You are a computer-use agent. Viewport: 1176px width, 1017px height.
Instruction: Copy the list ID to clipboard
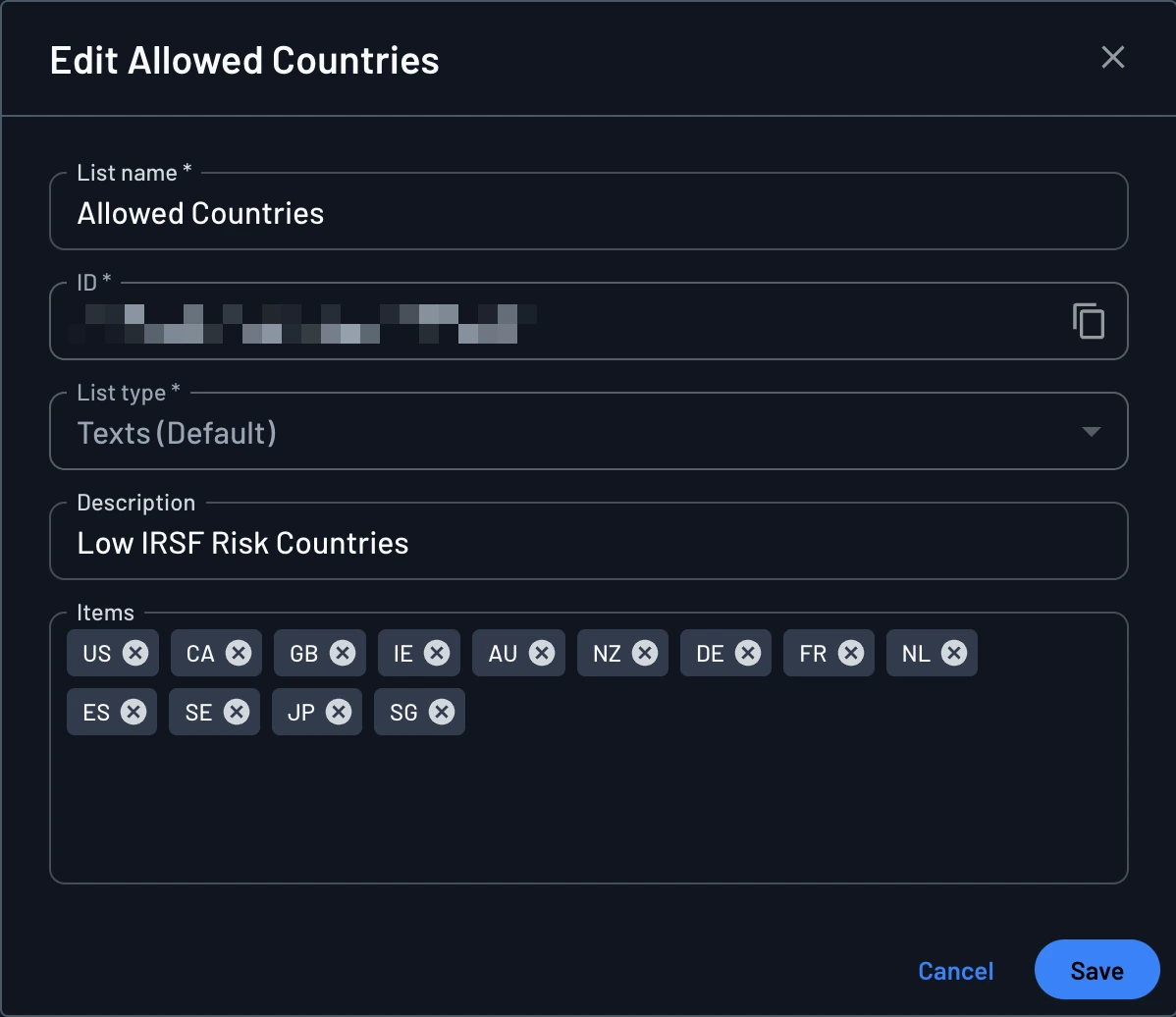pos(1089,322)
